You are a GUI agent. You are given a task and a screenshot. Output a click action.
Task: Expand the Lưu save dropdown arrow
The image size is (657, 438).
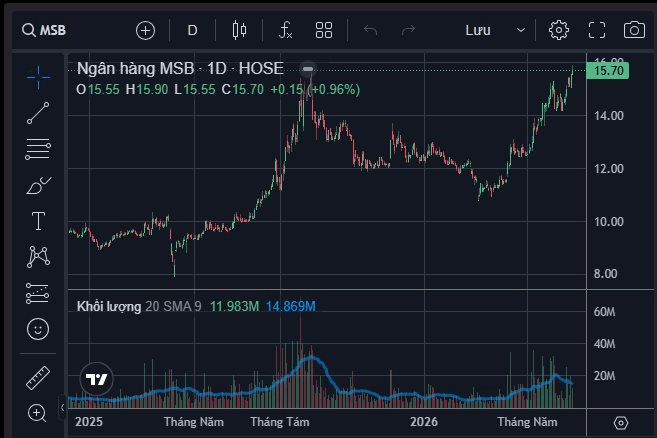point(520,30)
